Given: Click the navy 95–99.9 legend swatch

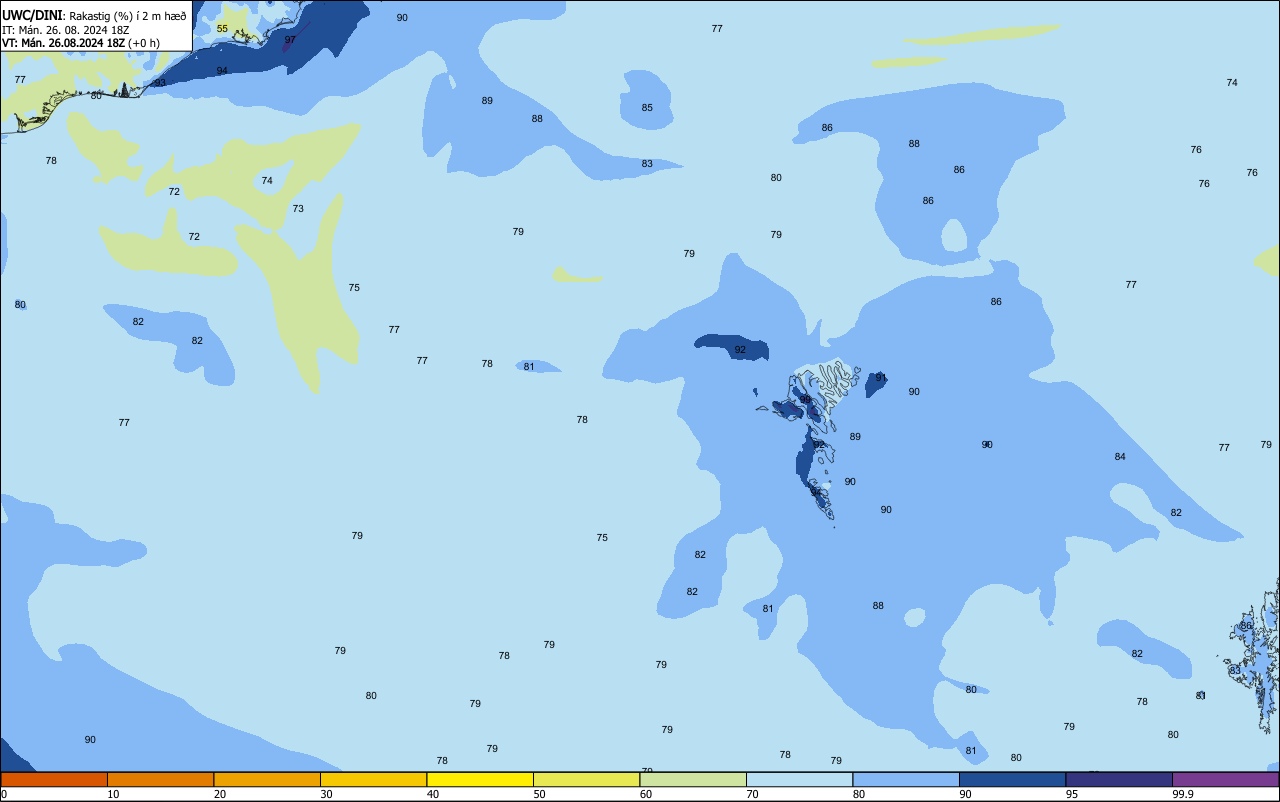Looking at the screenshot, I should tap(1119, 779).
